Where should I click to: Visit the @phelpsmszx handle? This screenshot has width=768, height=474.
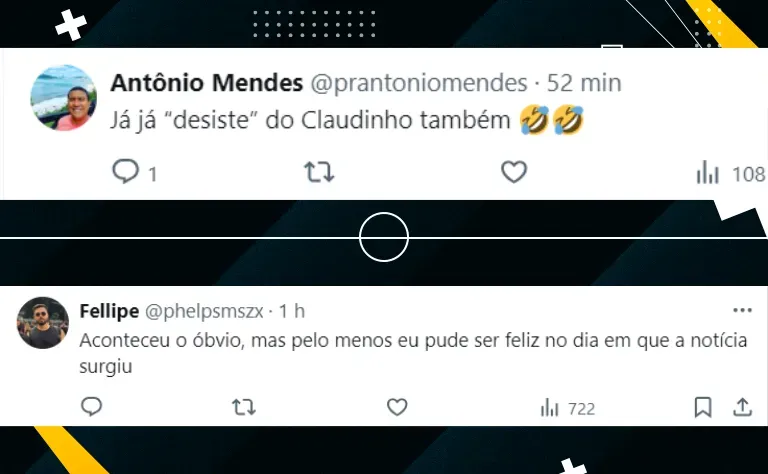[204, 311]
